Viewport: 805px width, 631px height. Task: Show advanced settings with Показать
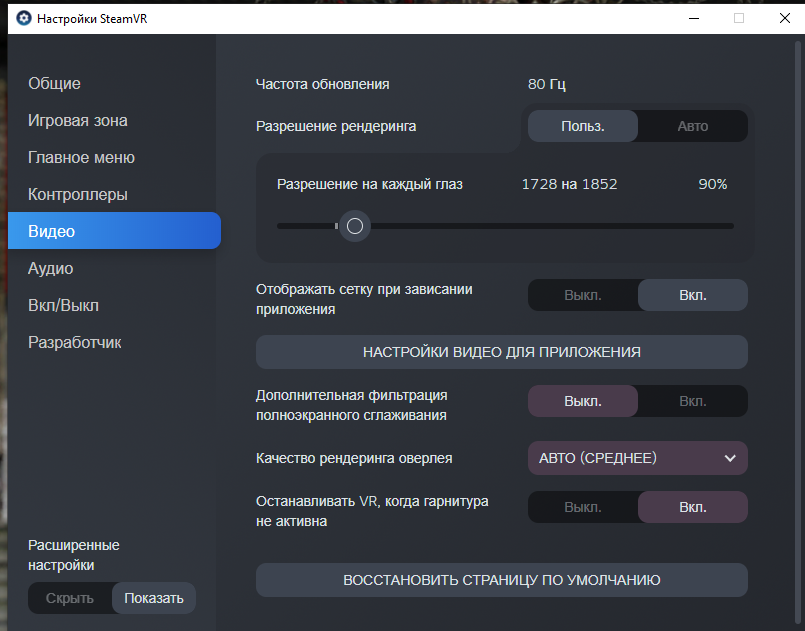[154, 598]
